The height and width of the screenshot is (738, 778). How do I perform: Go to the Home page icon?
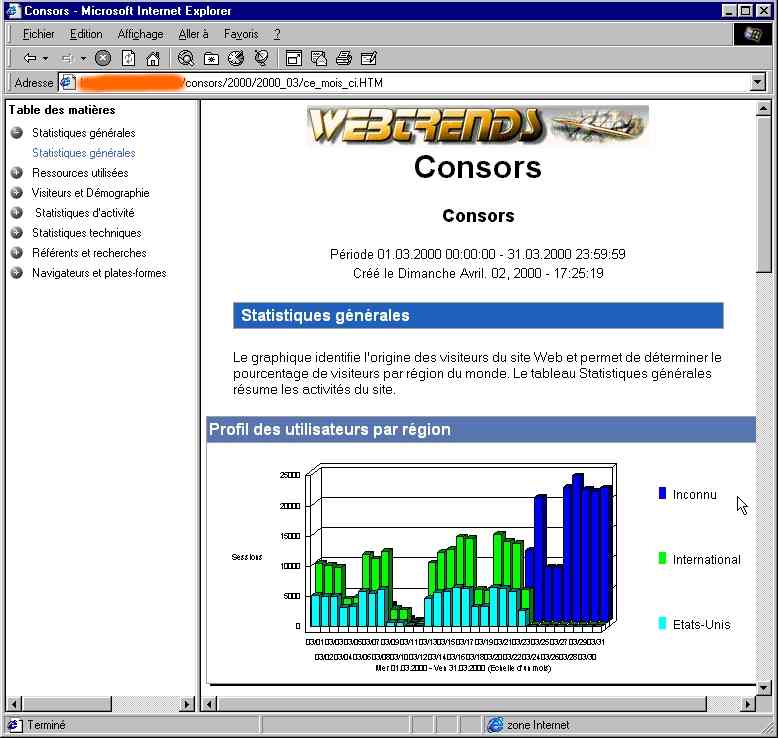pyautogui.click(x=153, y=59)
